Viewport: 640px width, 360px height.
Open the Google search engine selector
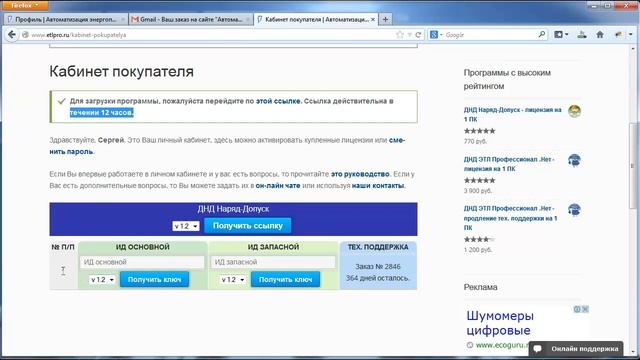click(436, 35)
